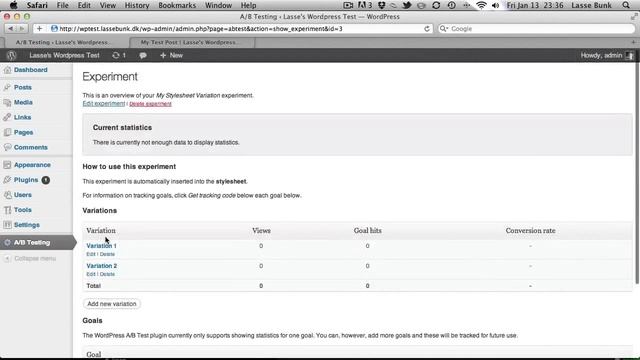Click the Pages sidebar icon

point(7,132)
